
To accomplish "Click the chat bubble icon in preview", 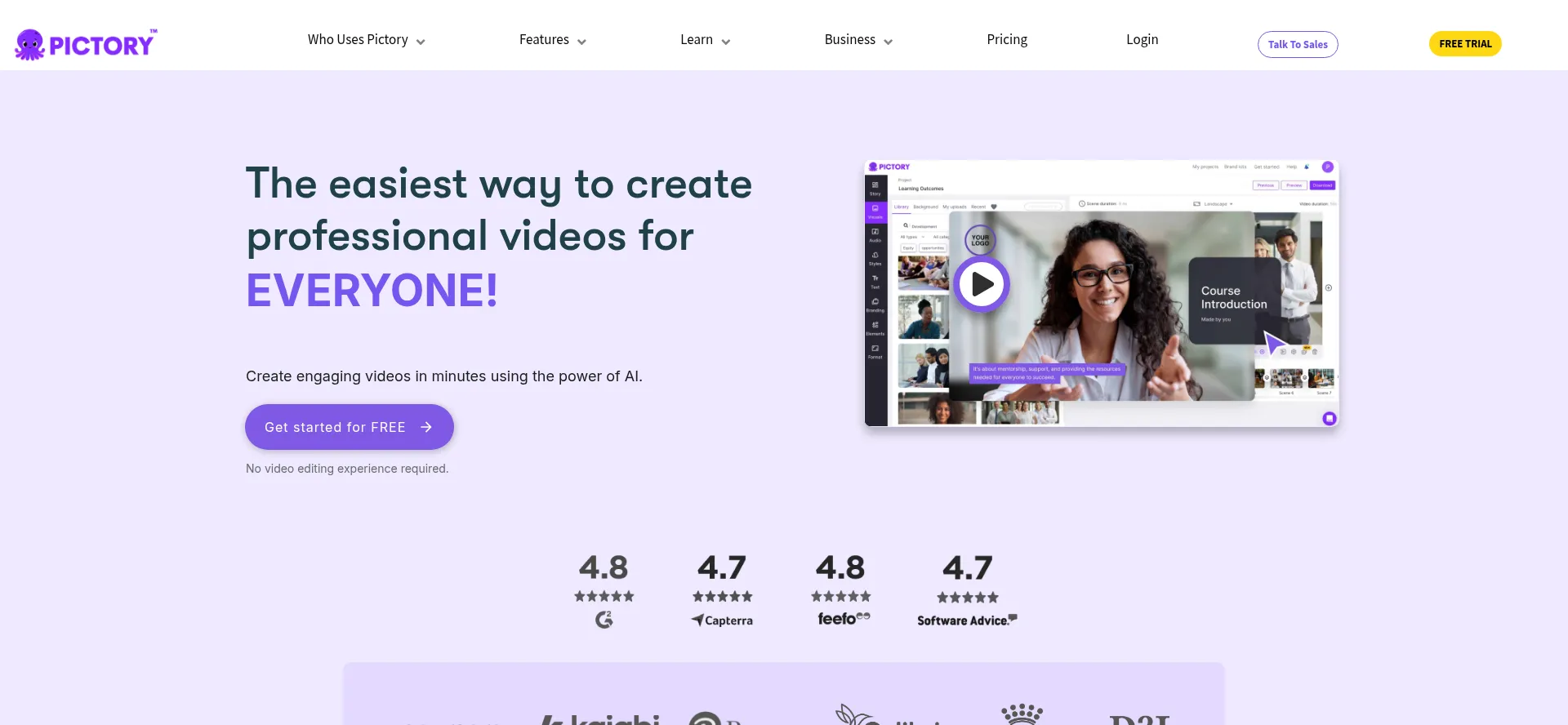I will coord(1329,418).
